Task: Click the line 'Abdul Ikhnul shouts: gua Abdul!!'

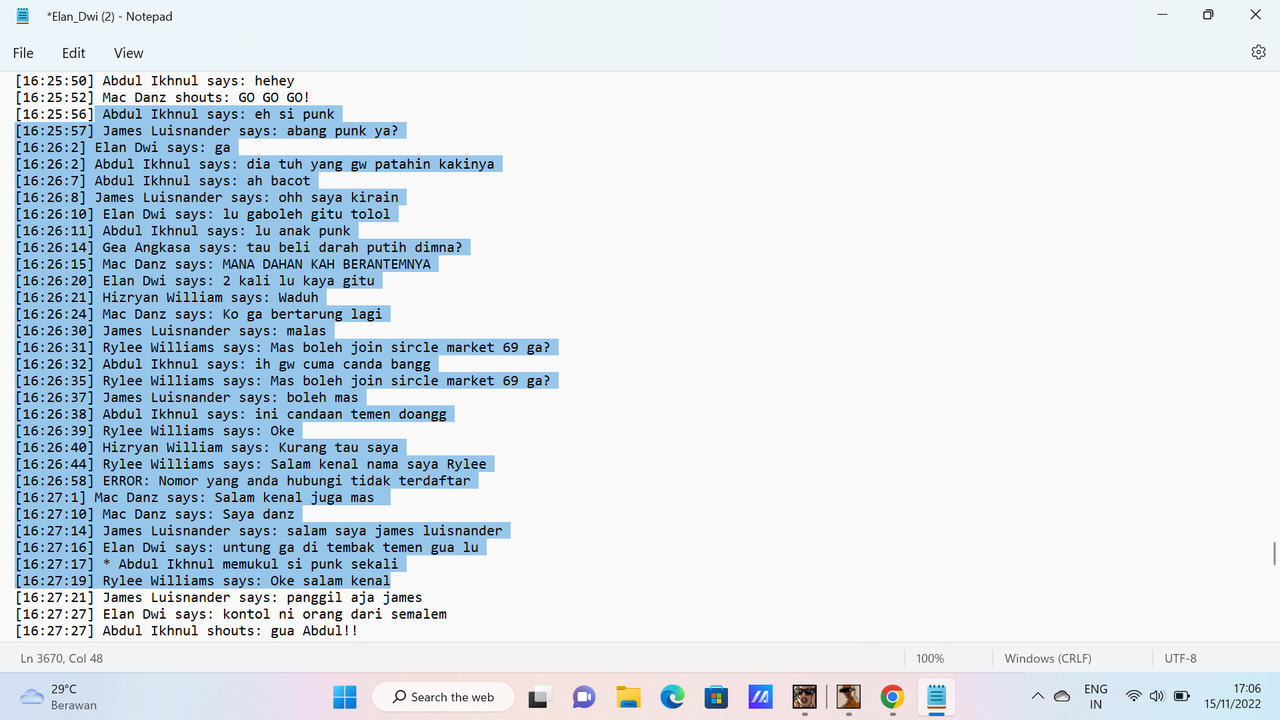Action: 187,631
